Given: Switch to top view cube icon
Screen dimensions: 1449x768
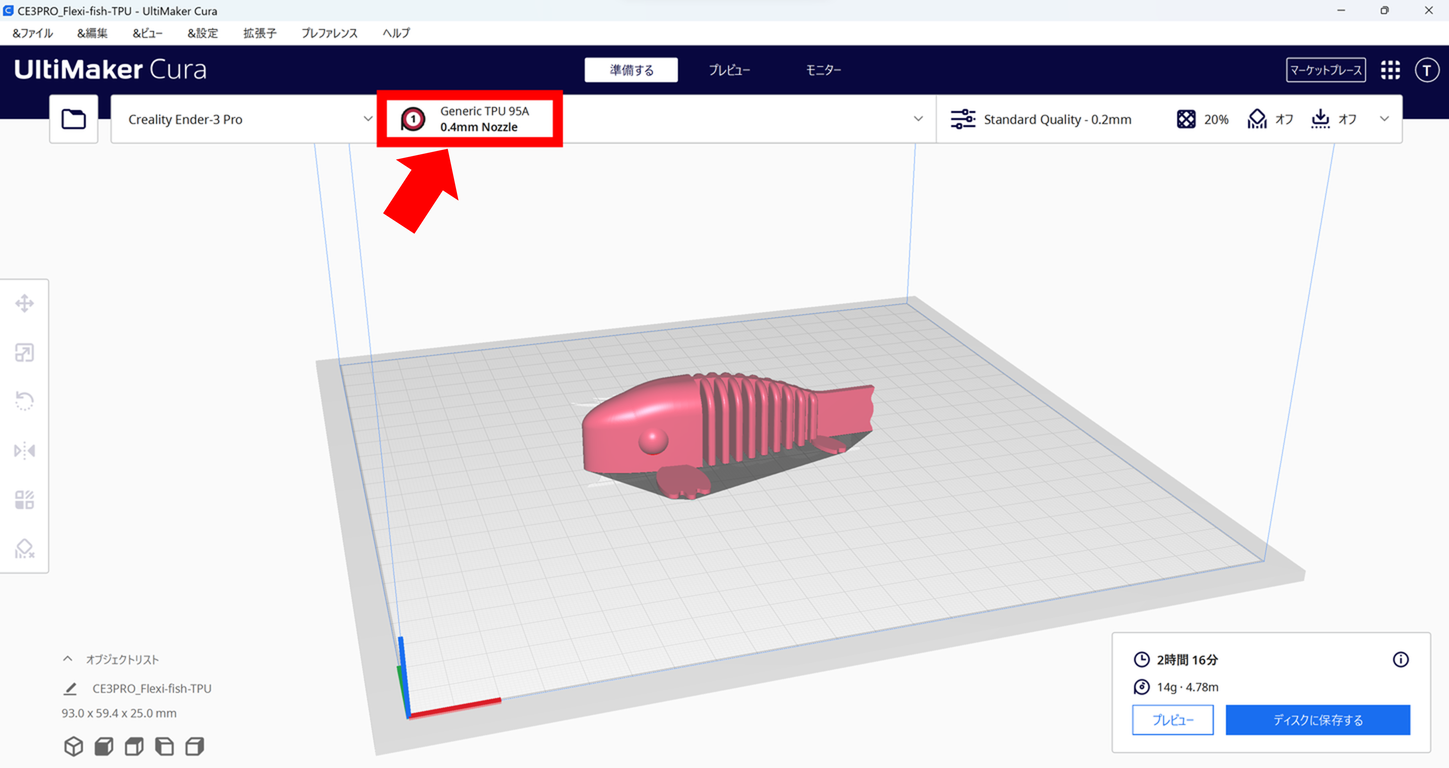Looking at the screenshot, I should 134,746.
